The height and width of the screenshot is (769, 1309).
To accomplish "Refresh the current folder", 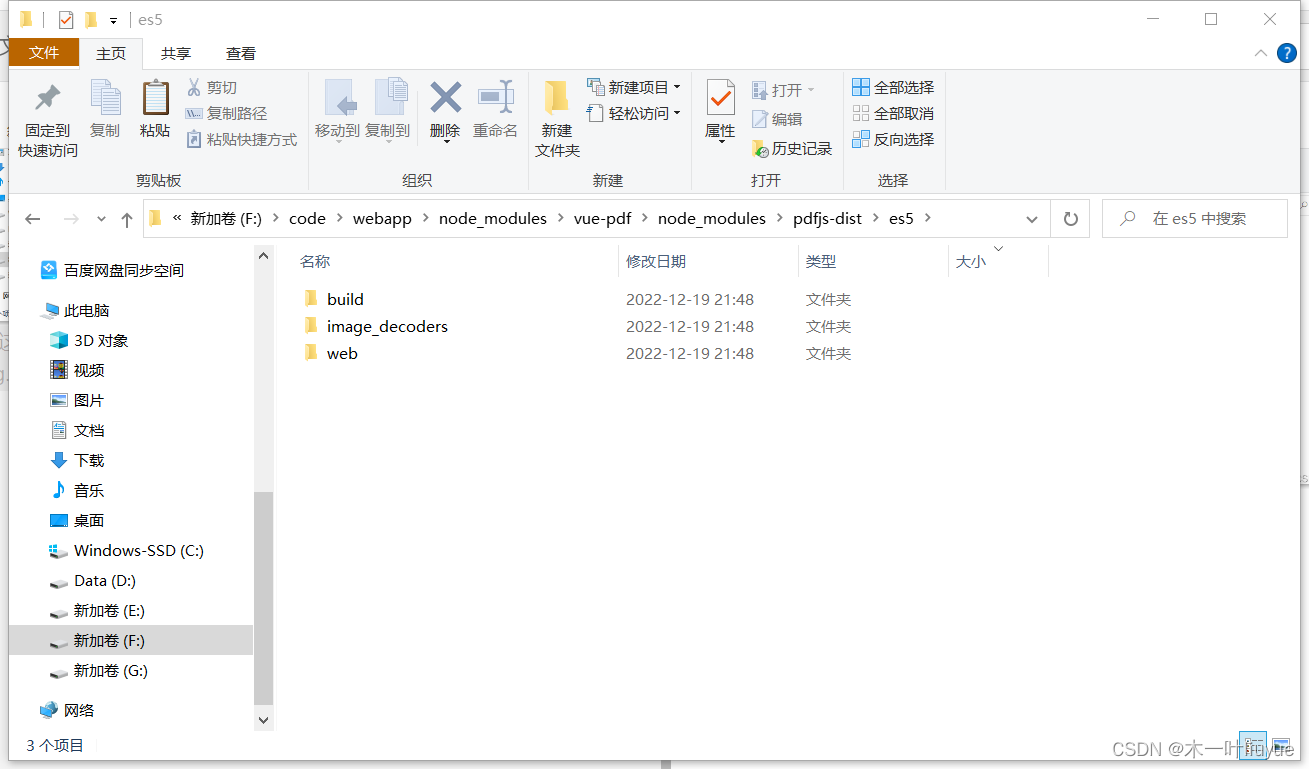I will click(x=1071, y=219).
